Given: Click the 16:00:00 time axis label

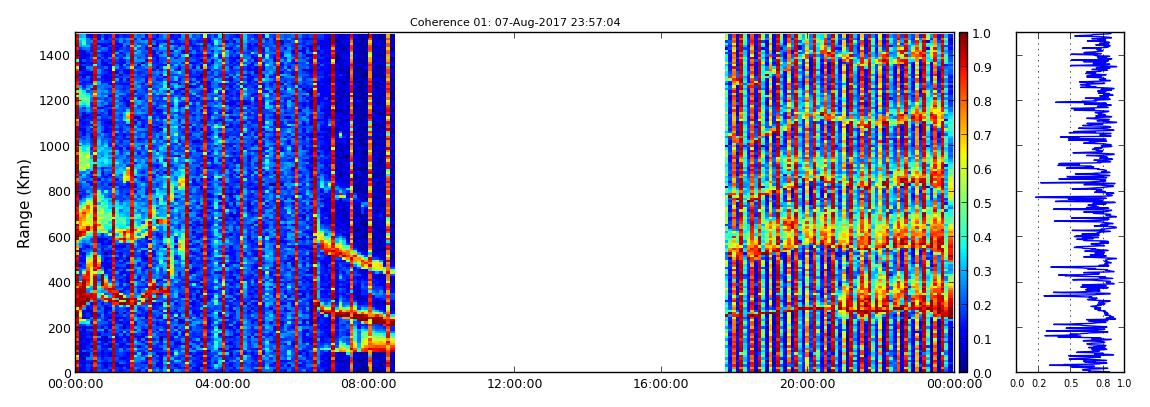Looking at the screenshot, I should click(x=662, y=383).
